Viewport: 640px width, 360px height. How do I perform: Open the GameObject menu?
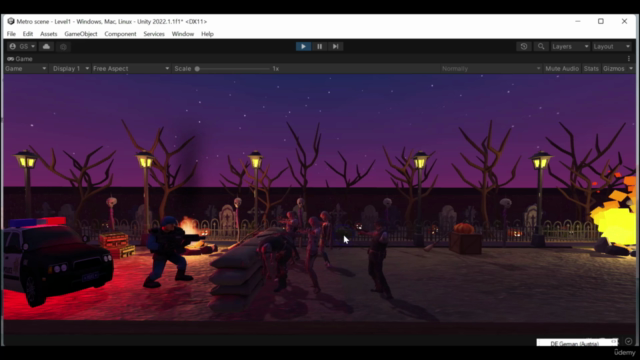(x=81, y=34)
